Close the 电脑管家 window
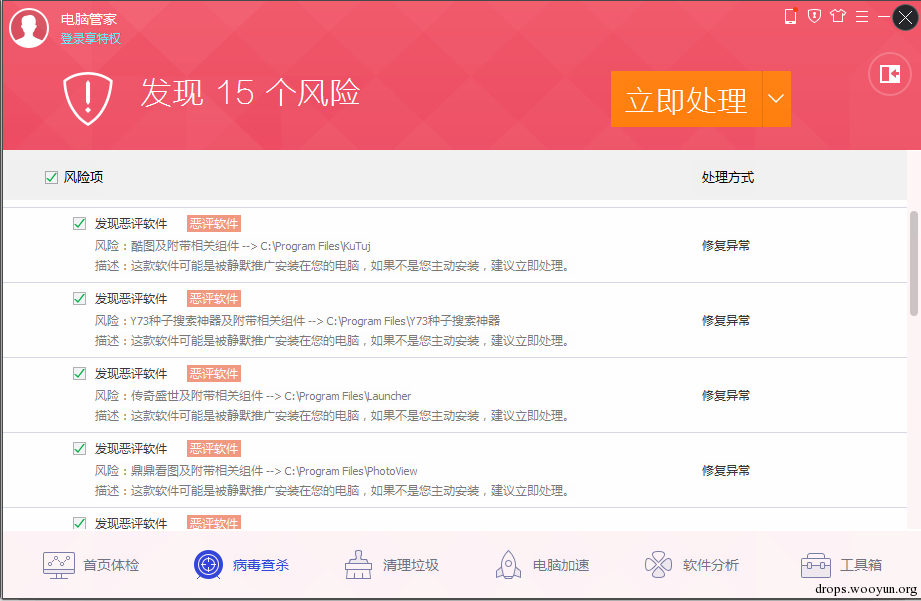Viewport: 921px width, 601px height. click(x=906, y=17)
